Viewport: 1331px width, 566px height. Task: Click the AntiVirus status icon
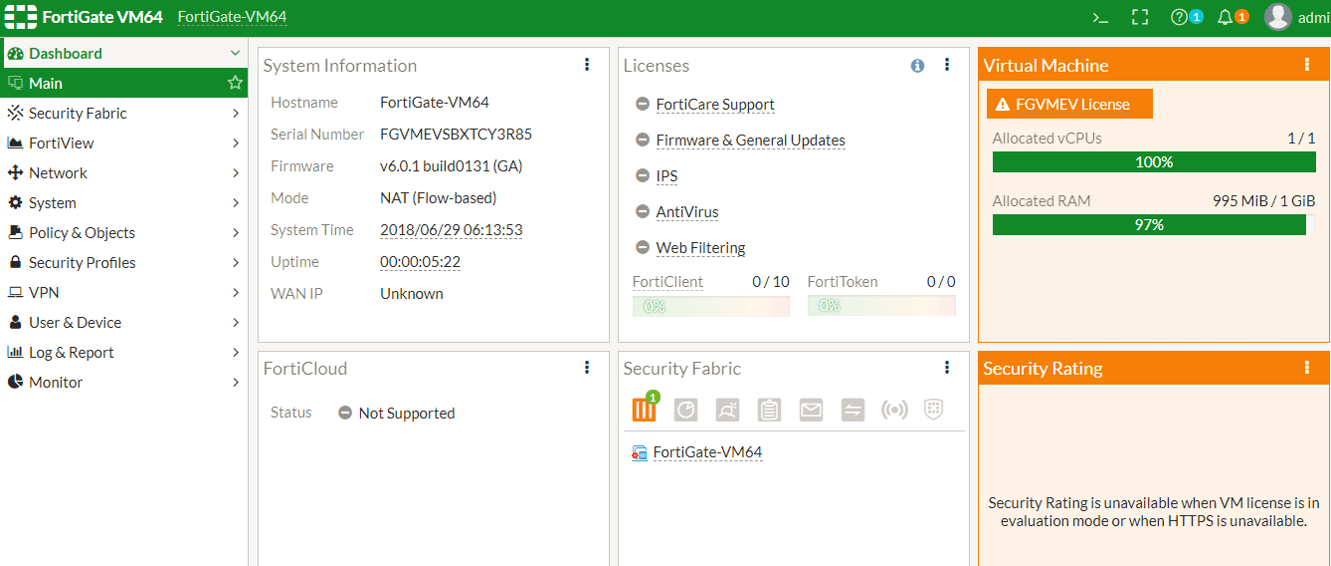(643, 212)
